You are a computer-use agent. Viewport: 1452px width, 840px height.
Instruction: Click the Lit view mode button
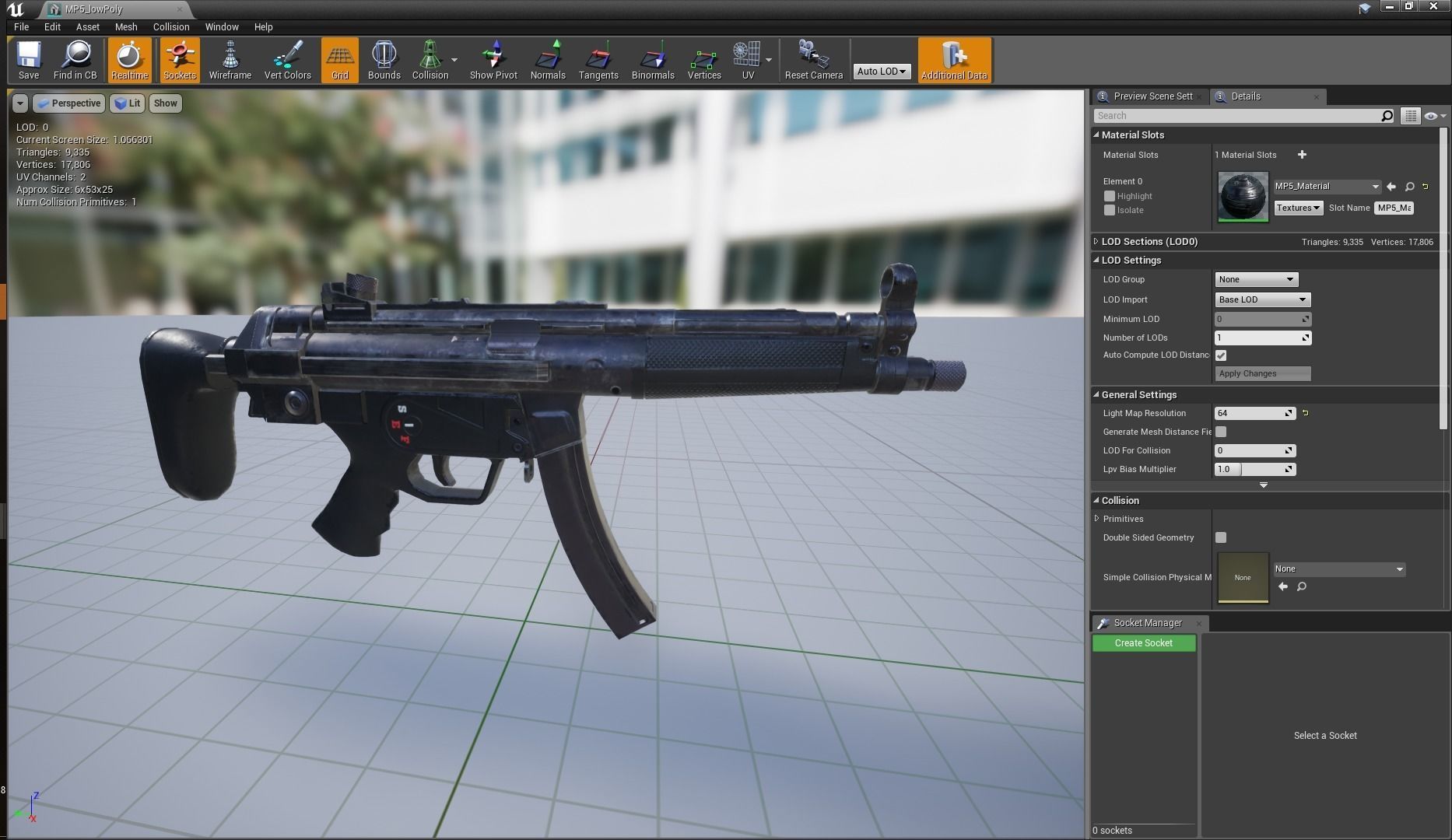point(127,103)
